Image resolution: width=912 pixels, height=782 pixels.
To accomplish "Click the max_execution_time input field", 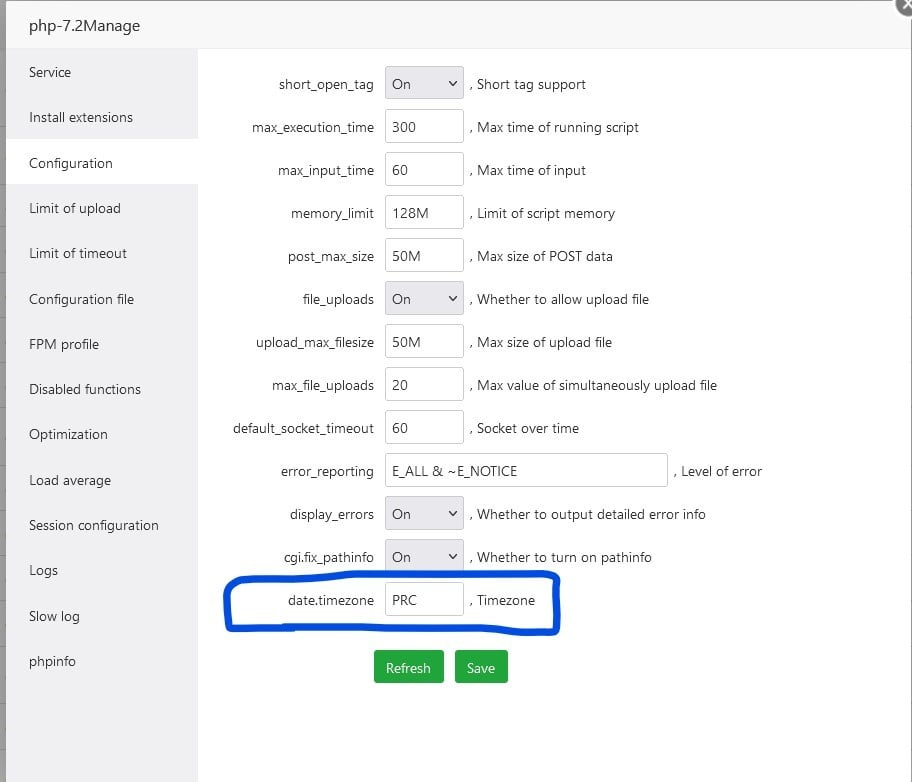I will coord(424,128).
